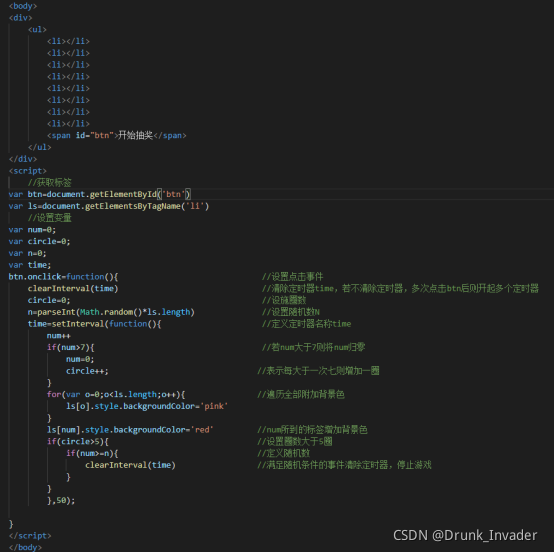Click the opening <body> tag line
The width and height of the screenshot is (554, 553).
23,6
